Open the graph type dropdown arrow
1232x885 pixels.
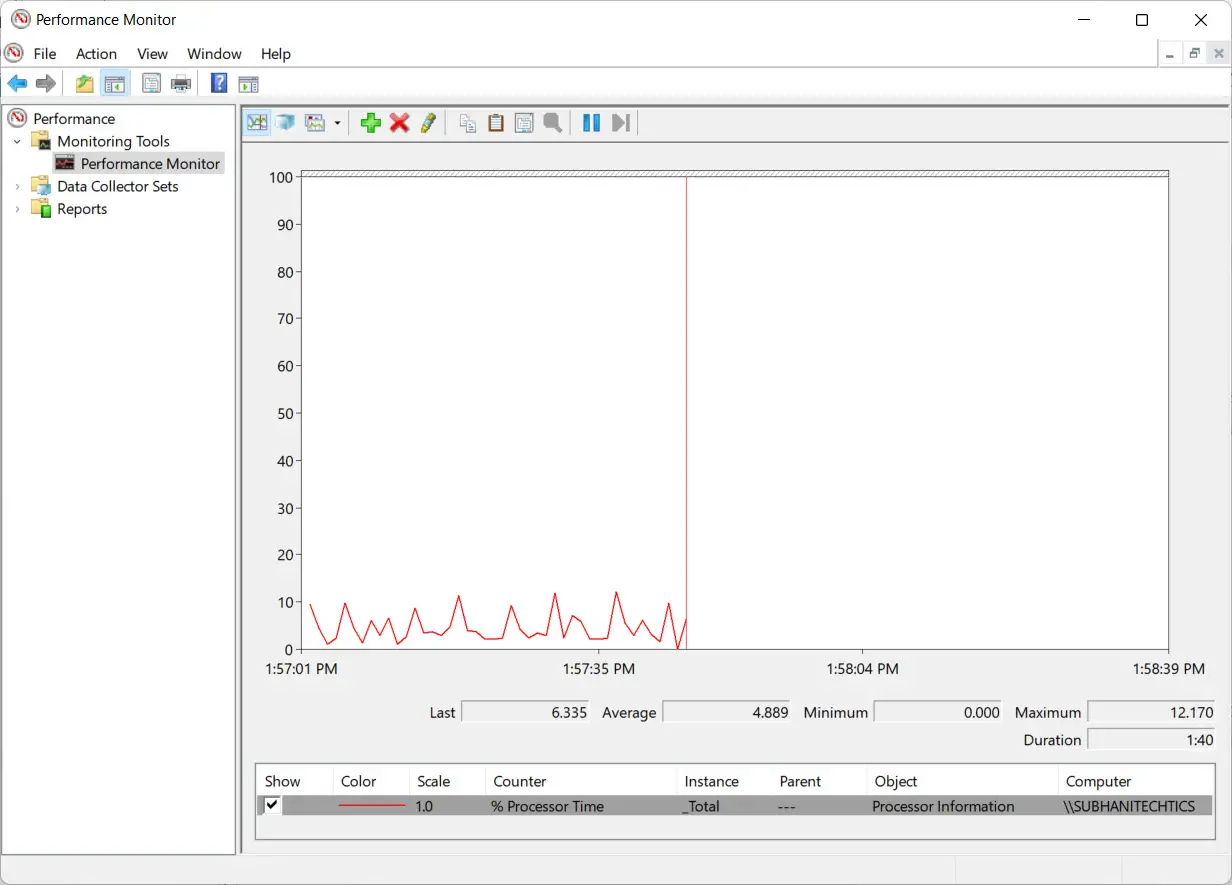[337, 123]
